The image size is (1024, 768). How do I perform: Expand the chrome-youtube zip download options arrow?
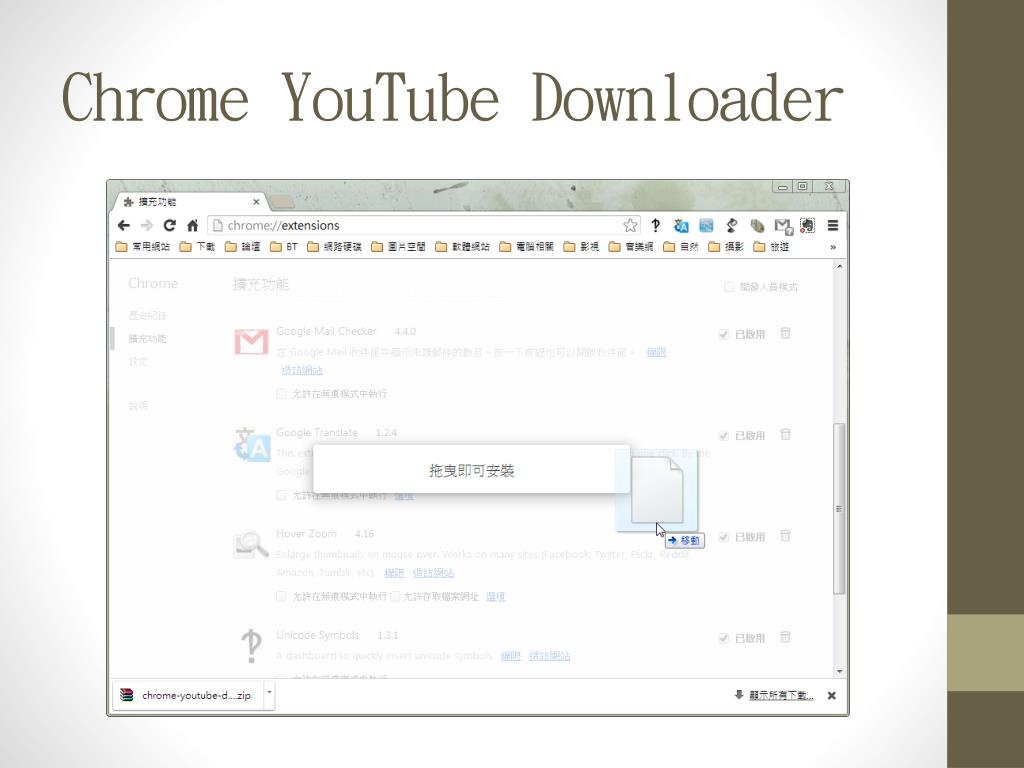point(269,695)
